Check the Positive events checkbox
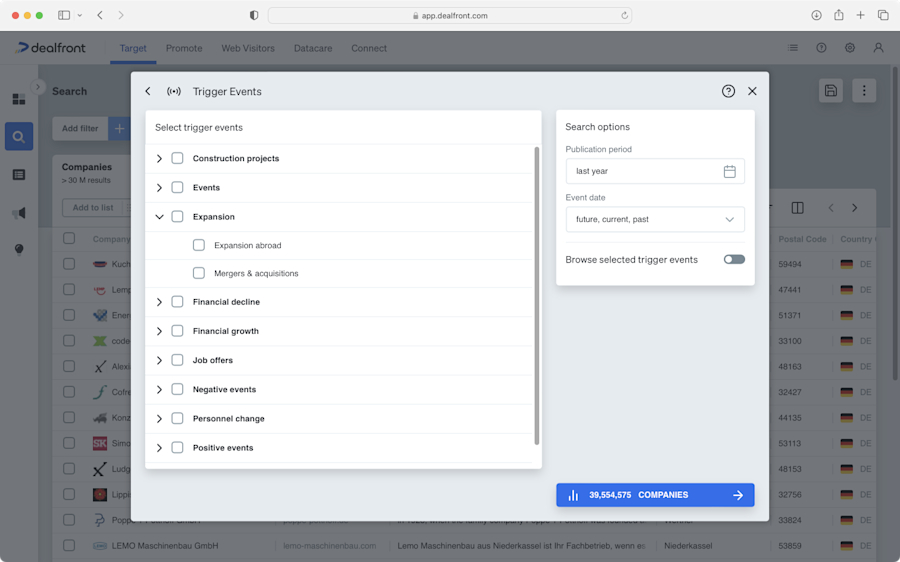 tap(177, 448)
